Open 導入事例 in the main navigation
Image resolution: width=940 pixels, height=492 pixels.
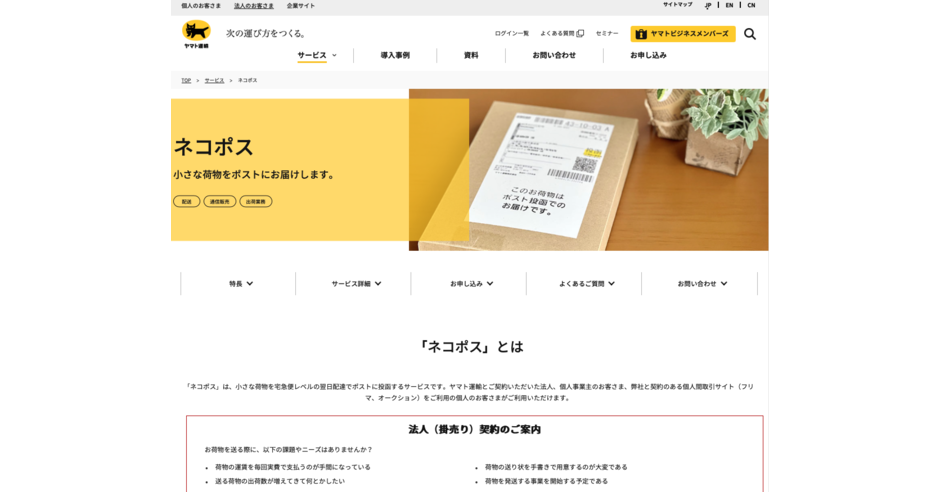[395, 55]
